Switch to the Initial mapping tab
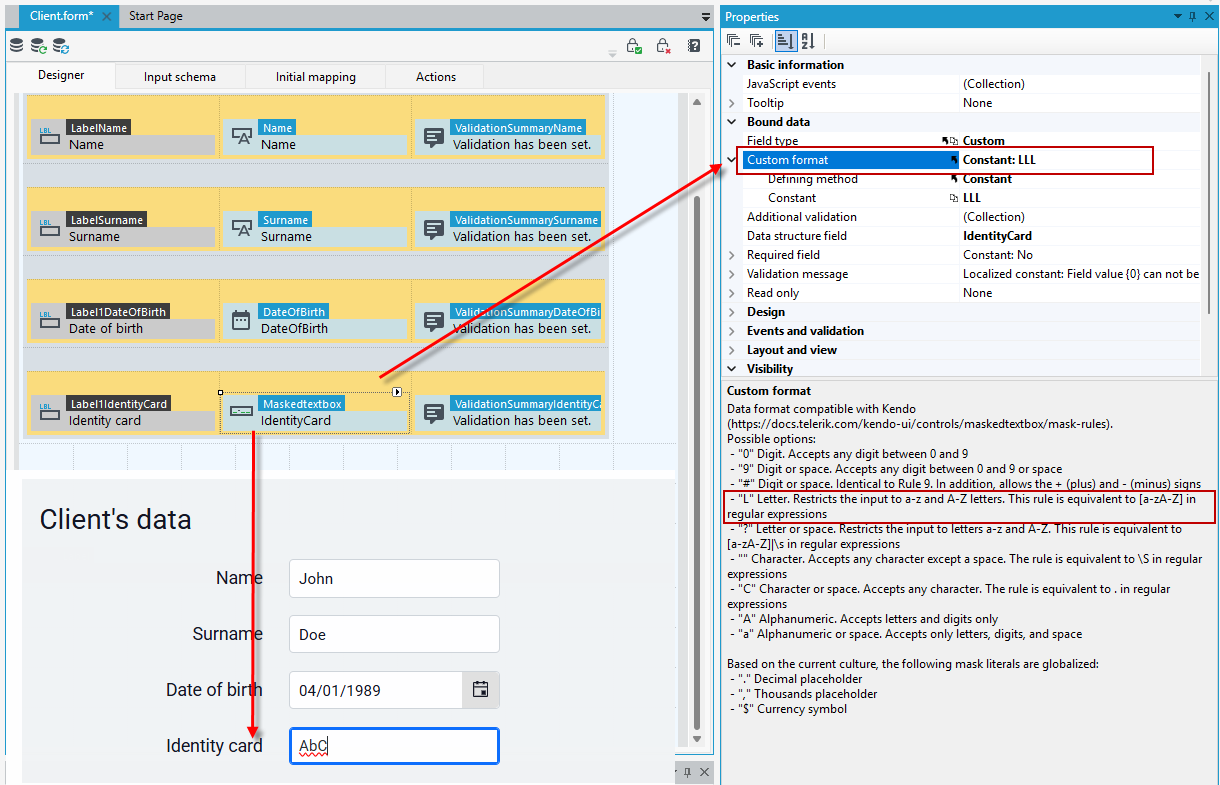This screenshot has height=785, width=1220. 316,77
